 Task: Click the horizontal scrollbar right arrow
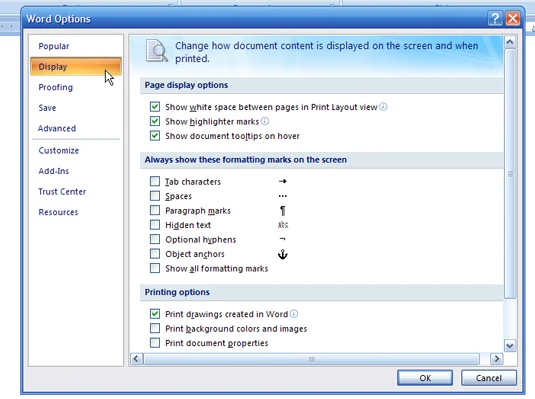(496, 359)
